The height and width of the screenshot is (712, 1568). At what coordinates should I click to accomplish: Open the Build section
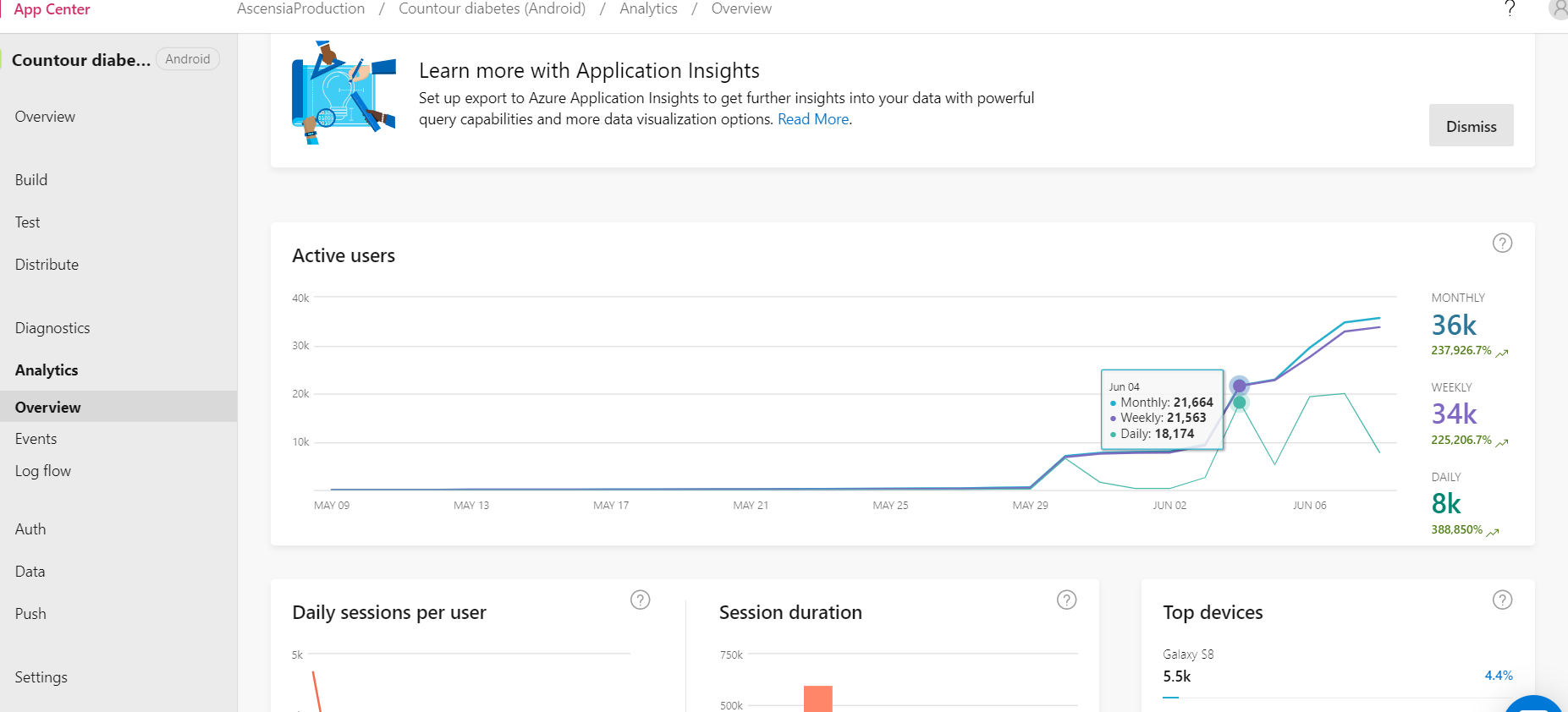tap(31, 180)
